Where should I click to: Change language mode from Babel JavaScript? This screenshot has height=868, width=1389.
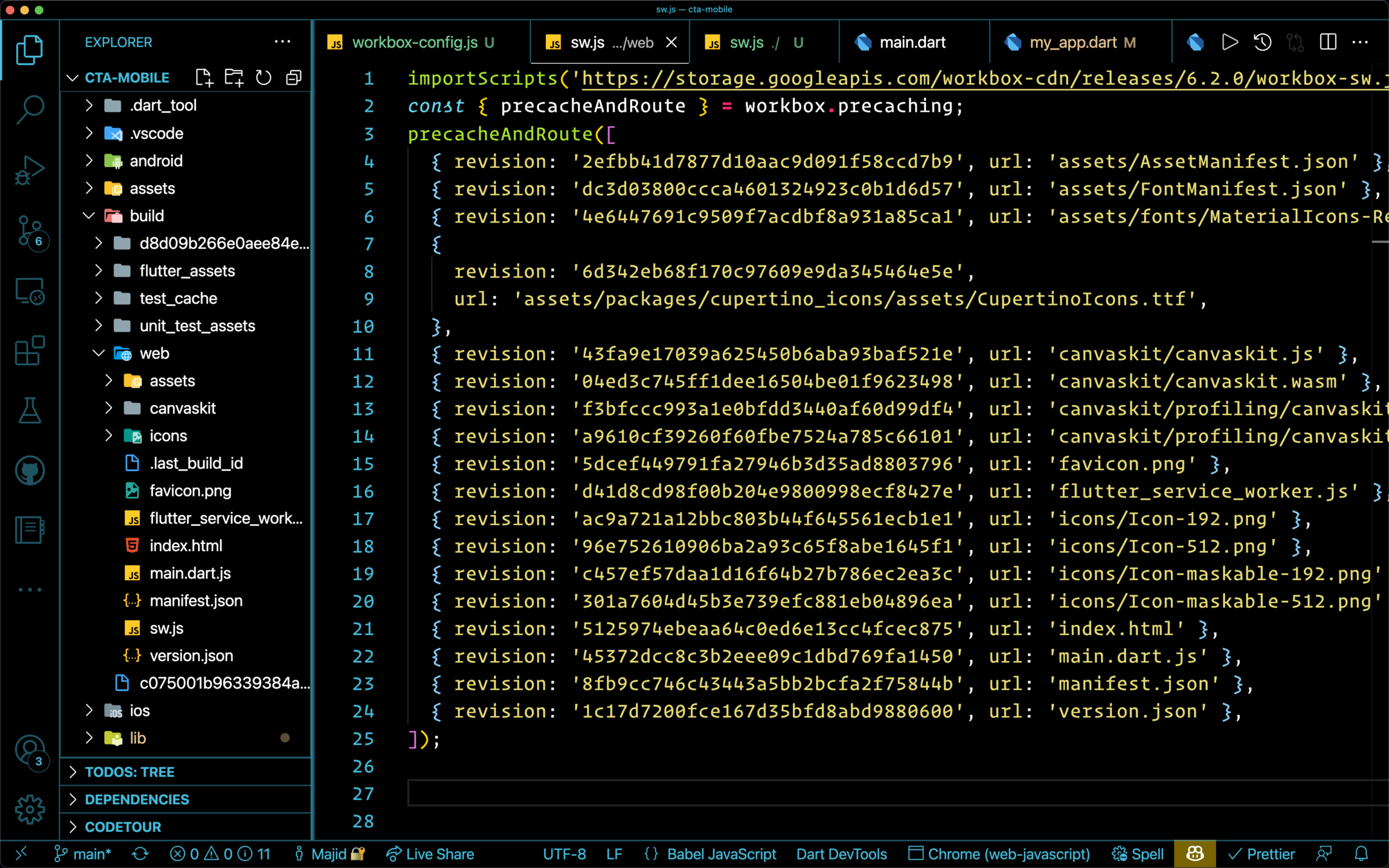pyautogui.click(x=721, y=854)
